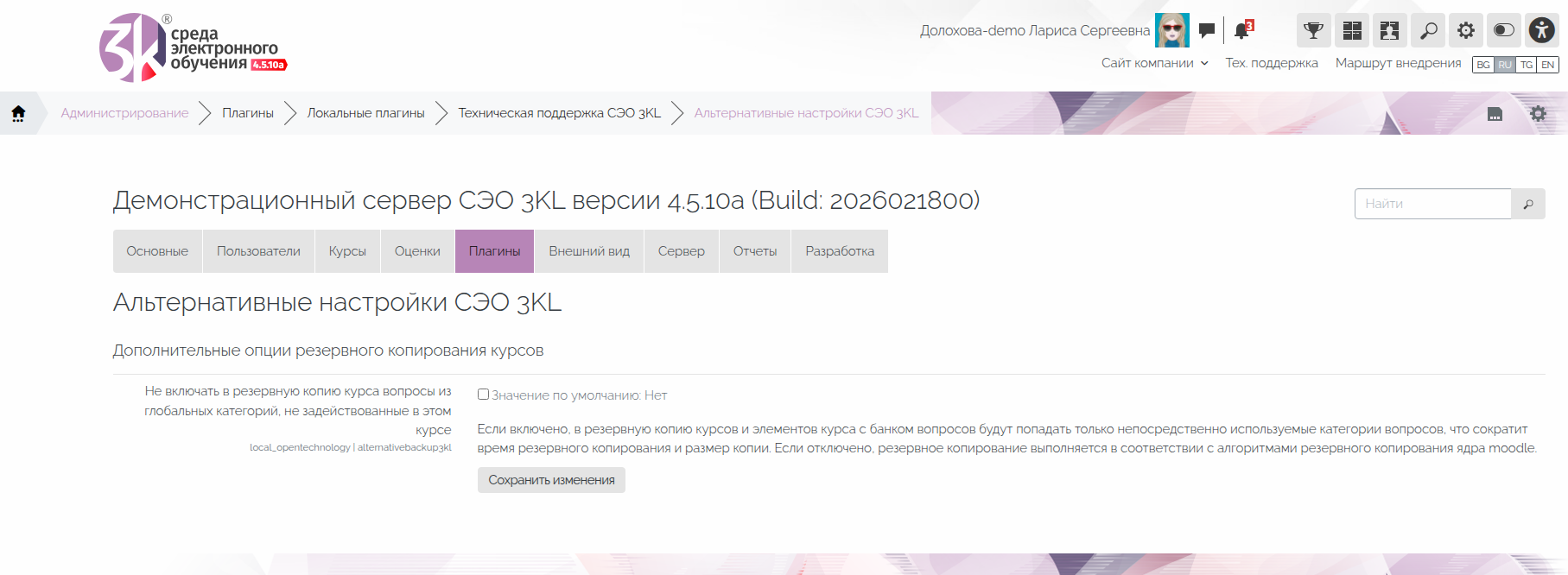Image resolution: width=1568 pixels, height=575 pixels.
Task: Open the 'Разработка' settings tab
Action: click(840, 251)
